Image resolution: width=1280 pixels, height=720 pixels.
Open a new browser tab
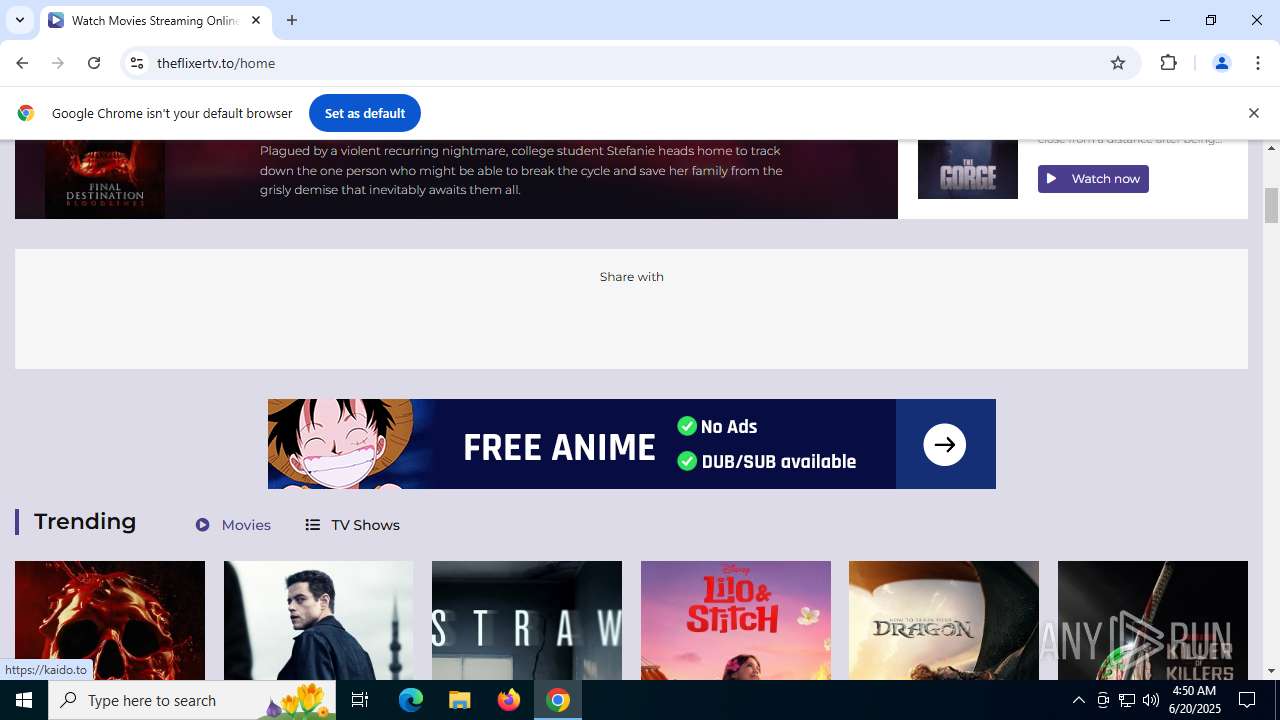tap(292, 20)
